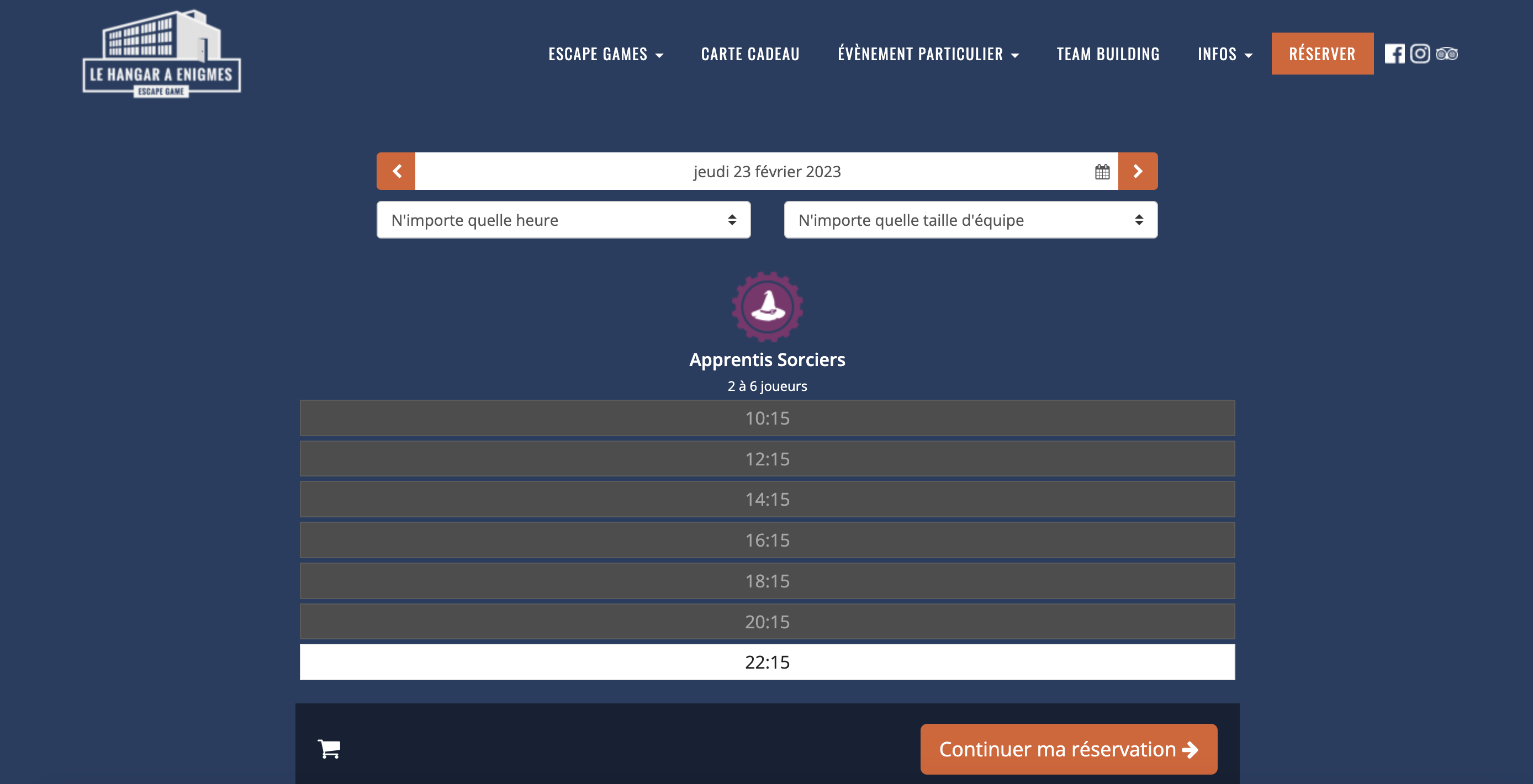Go to next day arrow
The width and height of the screenshot is (1533, 784).
(x=1138, y=171)
